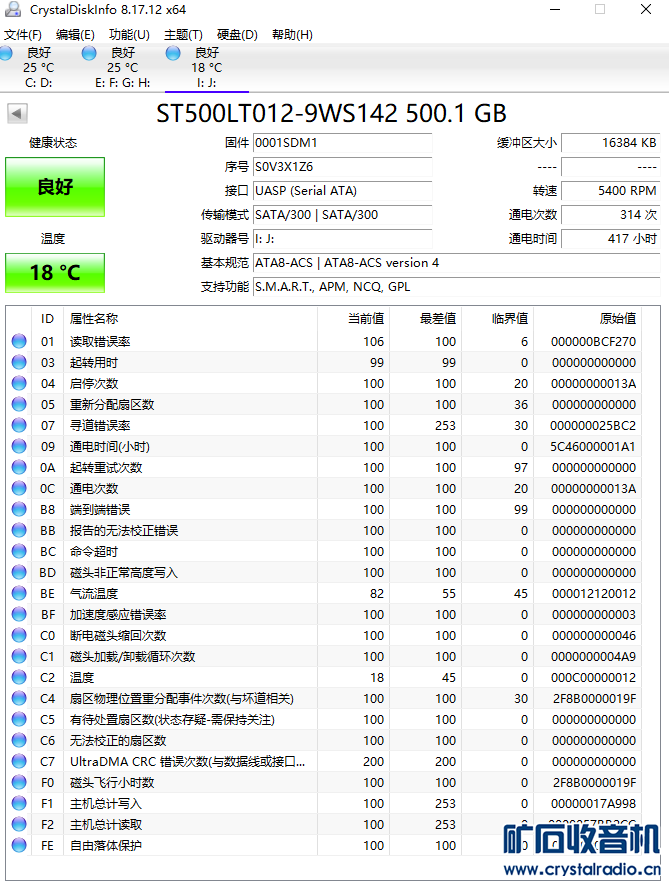Viewport: 669px width, 882px height.
Task: Click raw value 5C46000001A1
Action: tap(594, 447)
